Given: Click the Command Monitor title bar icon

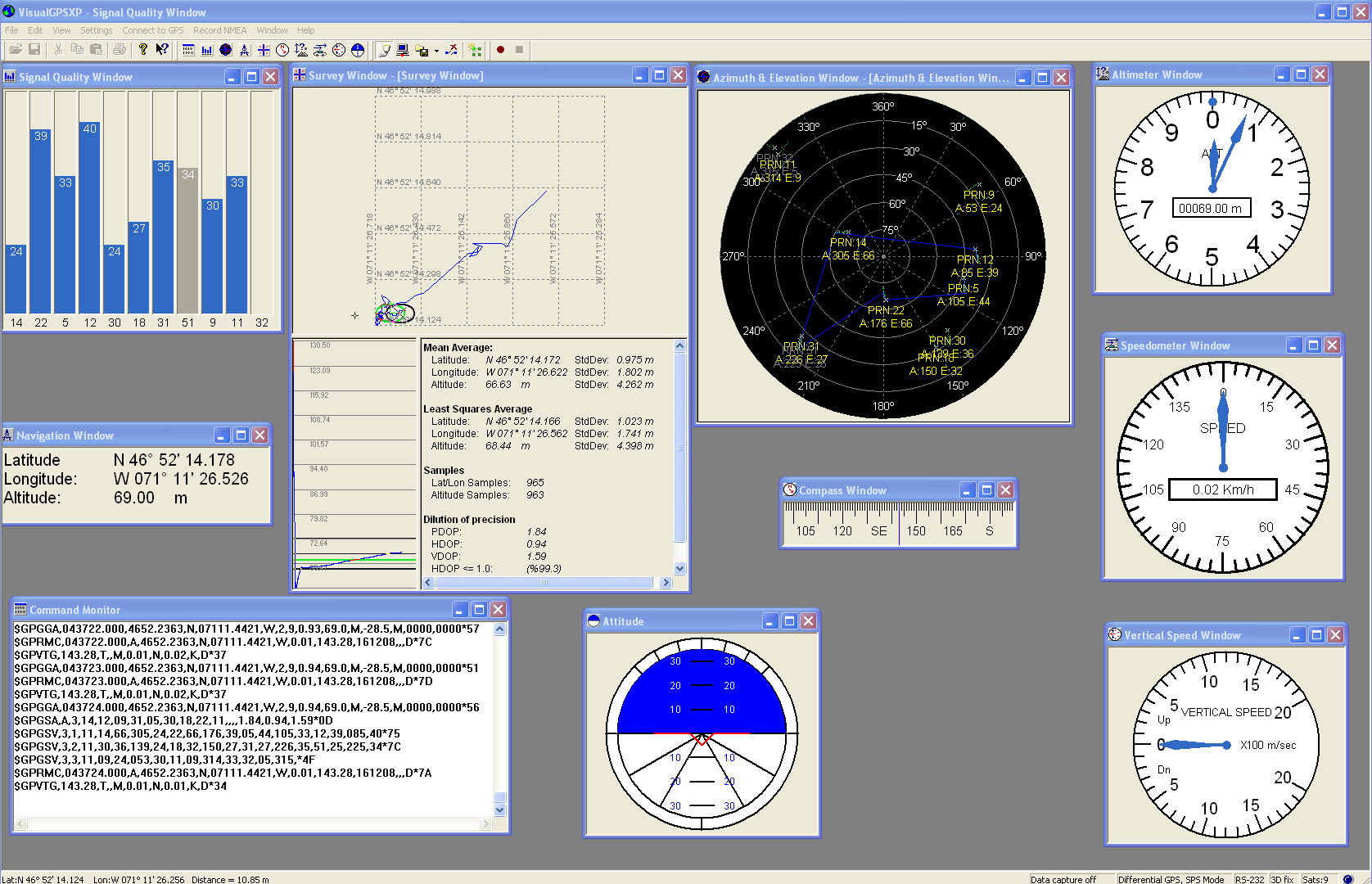Looking at the screenshot, I should coord(20,610).
